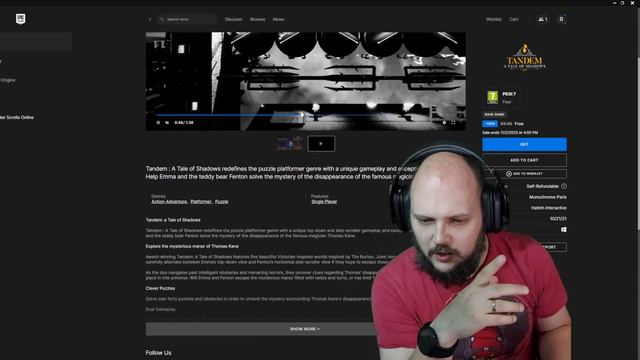640x360 pixels.
Task: Open the Cart link
Action: 513,19
